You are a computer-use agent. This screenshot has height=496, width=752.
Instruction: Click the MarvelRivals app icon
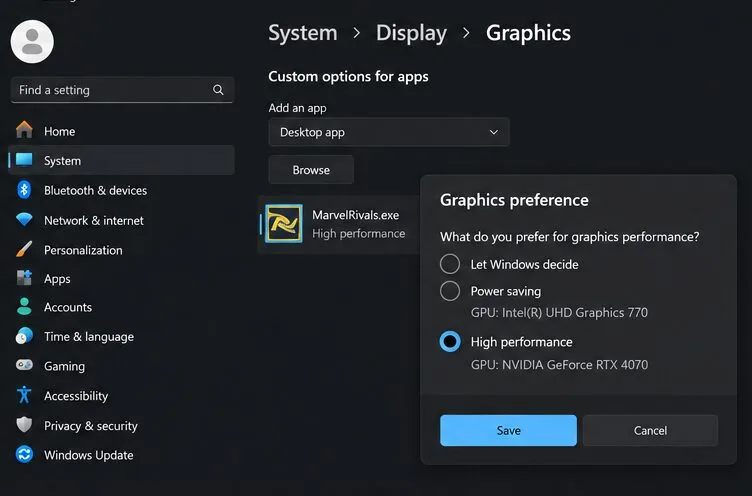click(284, 224)
